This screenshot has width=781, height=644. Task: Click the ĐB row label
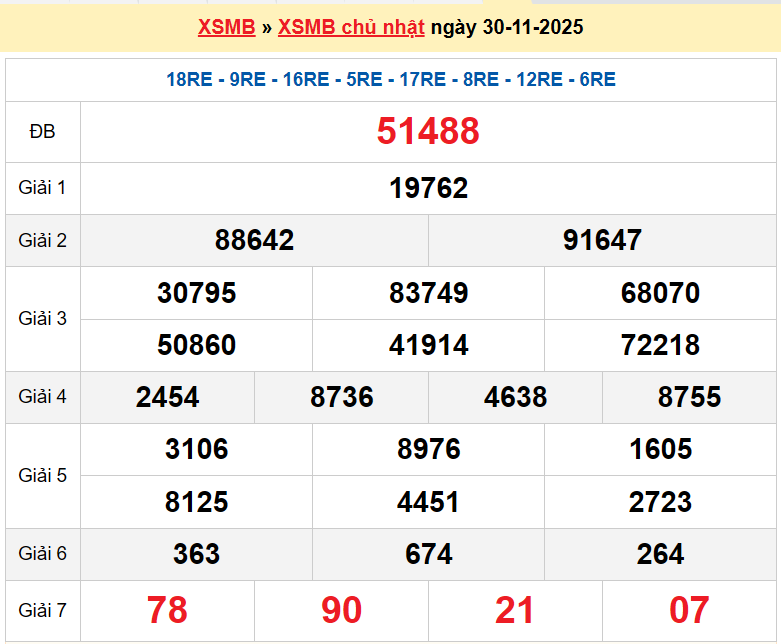point(43,131)
